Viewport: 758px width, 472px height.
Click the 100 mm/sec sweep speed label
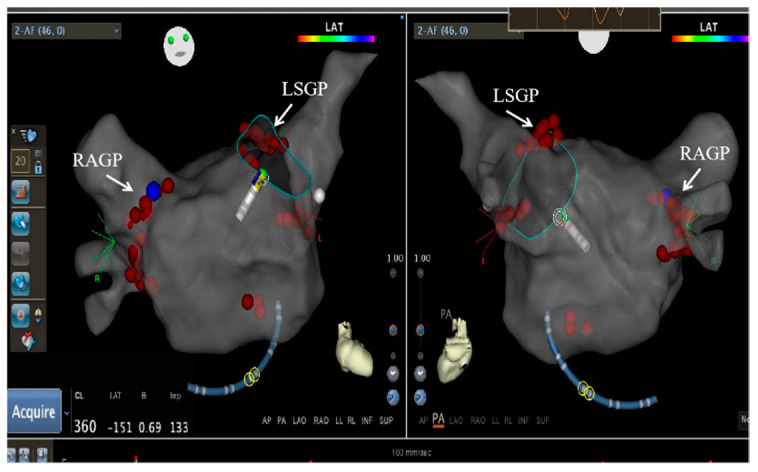pos(411,453)
